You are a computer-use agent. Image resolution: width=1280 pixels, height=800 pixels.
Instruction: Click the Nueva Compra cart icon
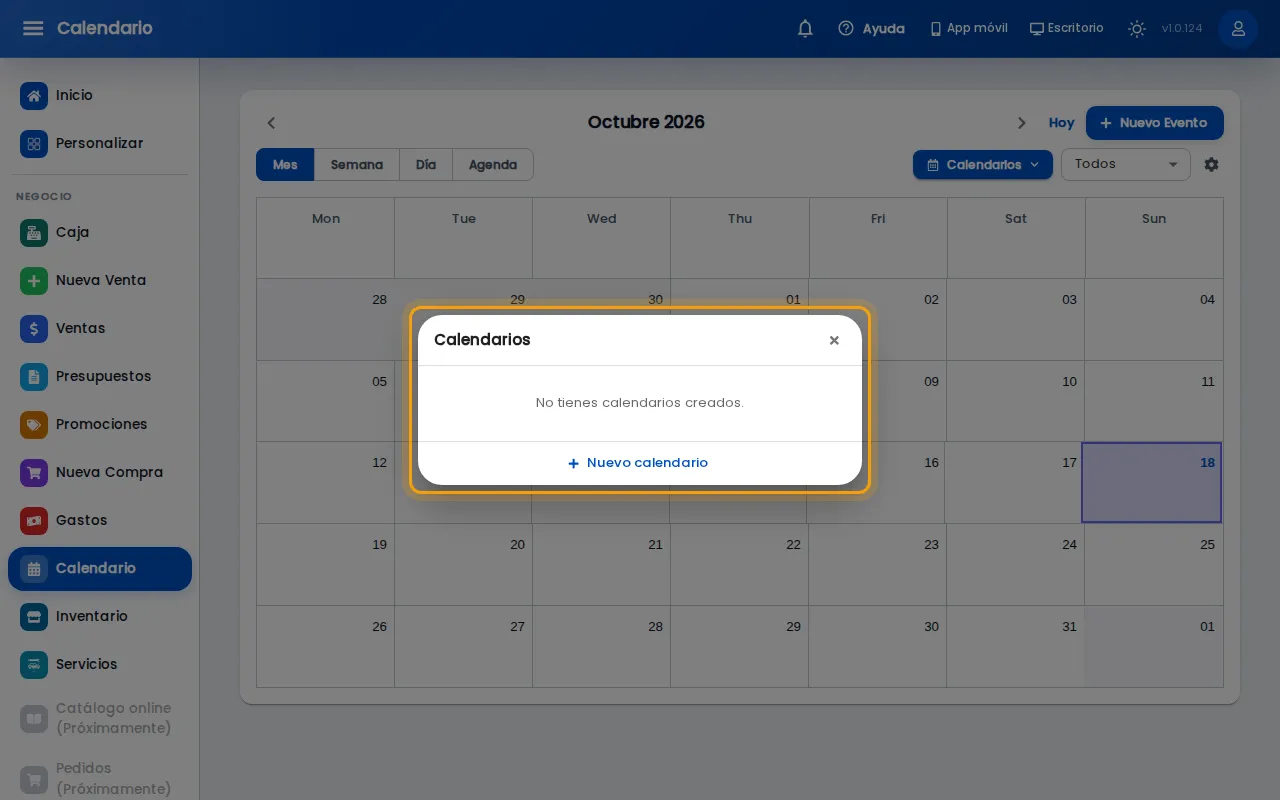(x=34, y=473)
